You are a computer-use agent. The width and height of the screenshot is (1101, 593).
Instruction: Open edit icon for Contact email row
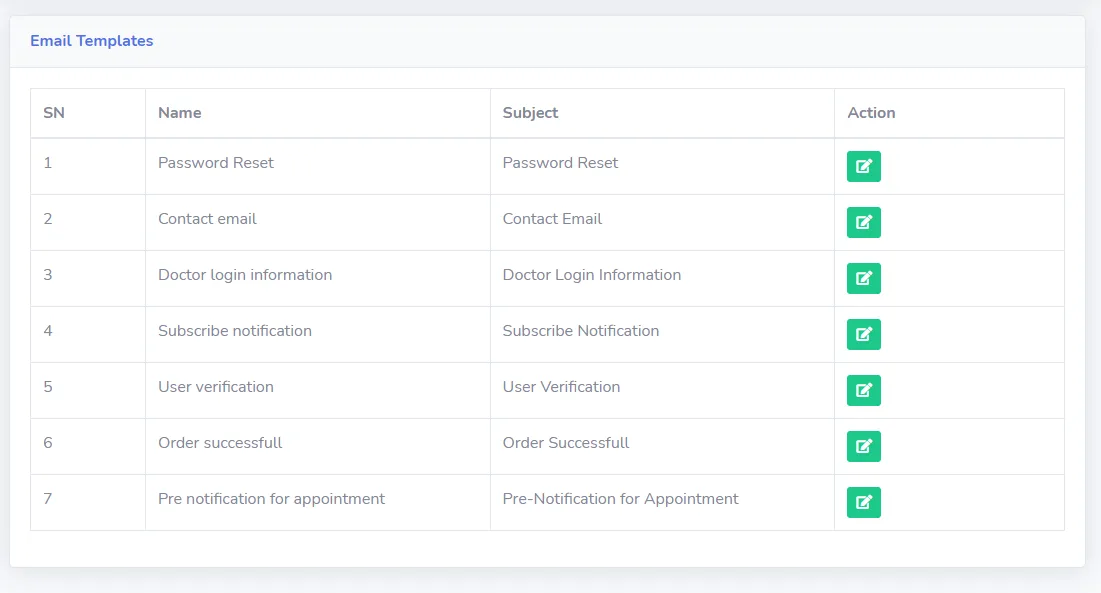tap(864, 222)
